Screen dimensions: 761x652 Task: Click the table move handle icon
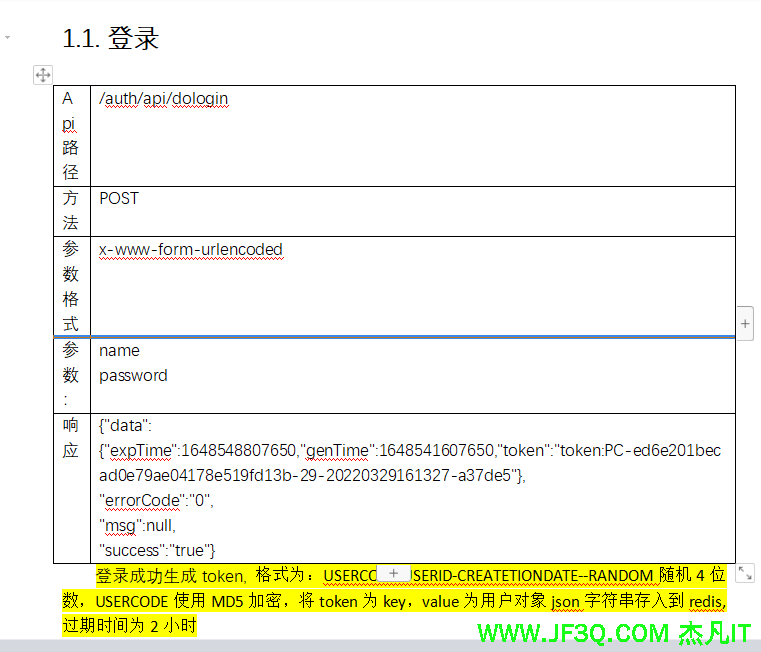[x=43, y=75]
